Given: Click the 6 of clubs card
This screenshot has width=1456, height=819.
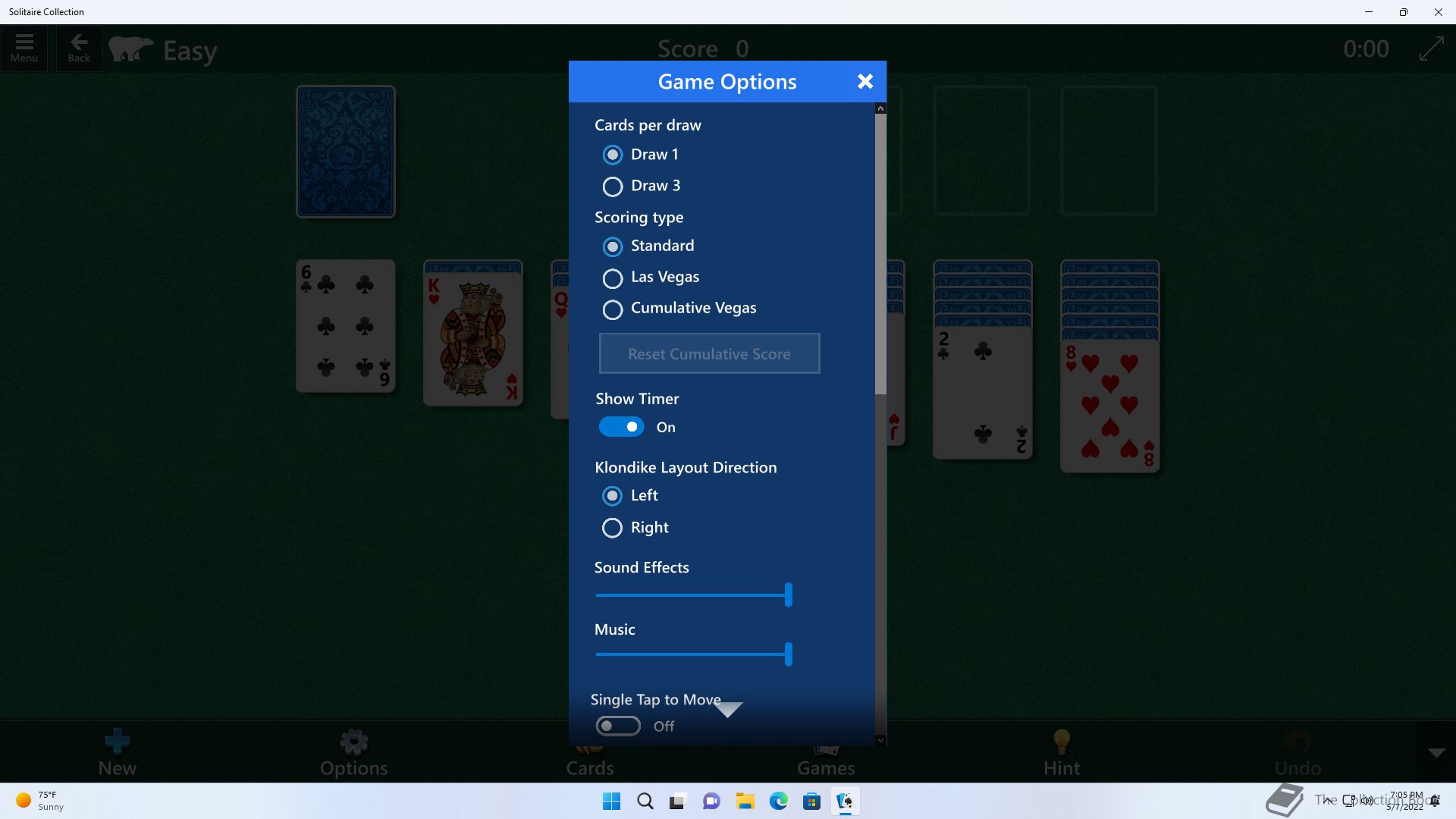Looking at the screenshot, I should (x=346, y=326).
